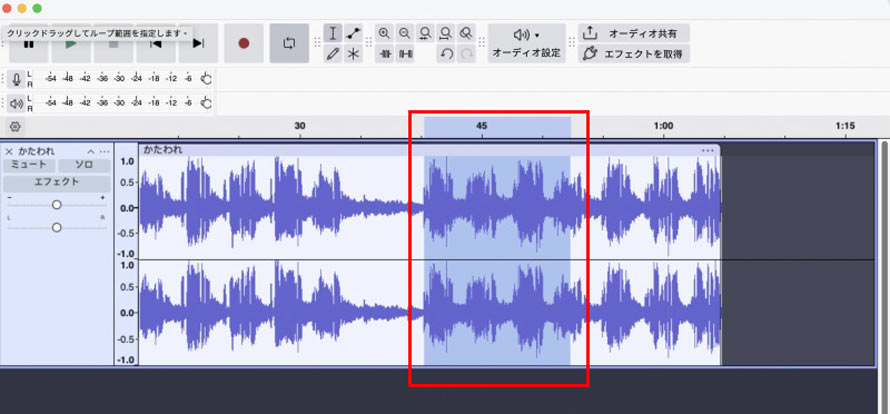Image resolution: width=890 pixels, height=414 pixels.
Task: Open the timeline options gear icon
Action: (15, 126)
